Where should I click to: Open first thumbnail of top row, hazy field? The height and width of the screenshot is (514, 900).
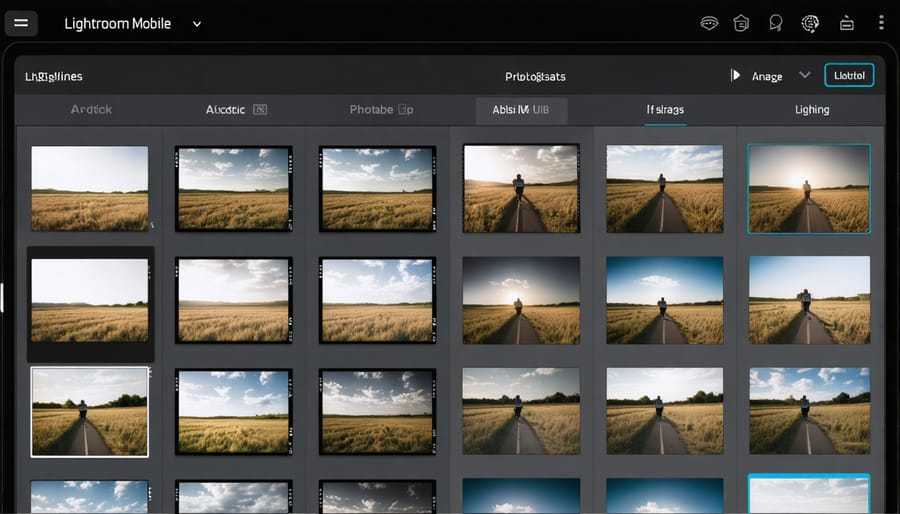pyautogui.click(x=90, y=188)
